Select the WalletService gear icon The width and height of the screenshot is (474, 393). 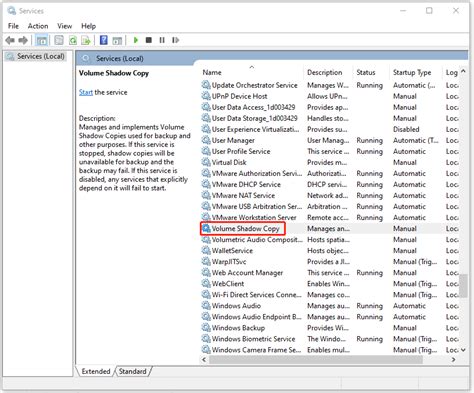(x=206, y=250)
